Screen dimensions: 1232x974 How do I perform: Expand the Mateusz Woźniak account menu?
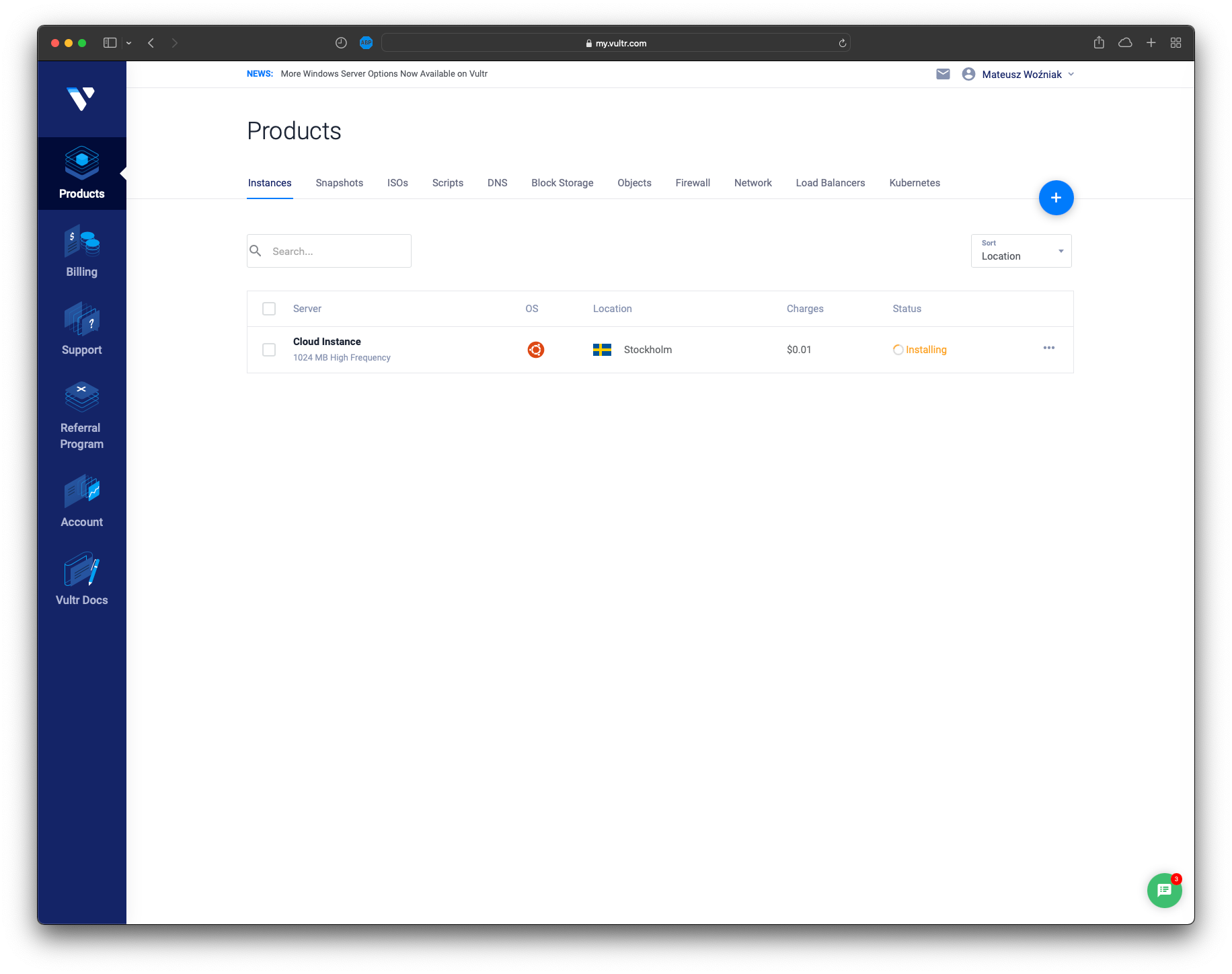pyautogui.click(x=1028, y=74)
